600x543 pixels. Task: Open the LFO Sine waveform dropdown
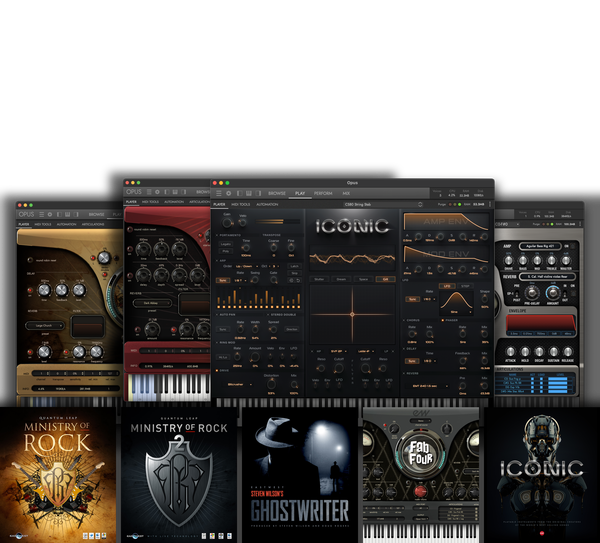(456, 312)
